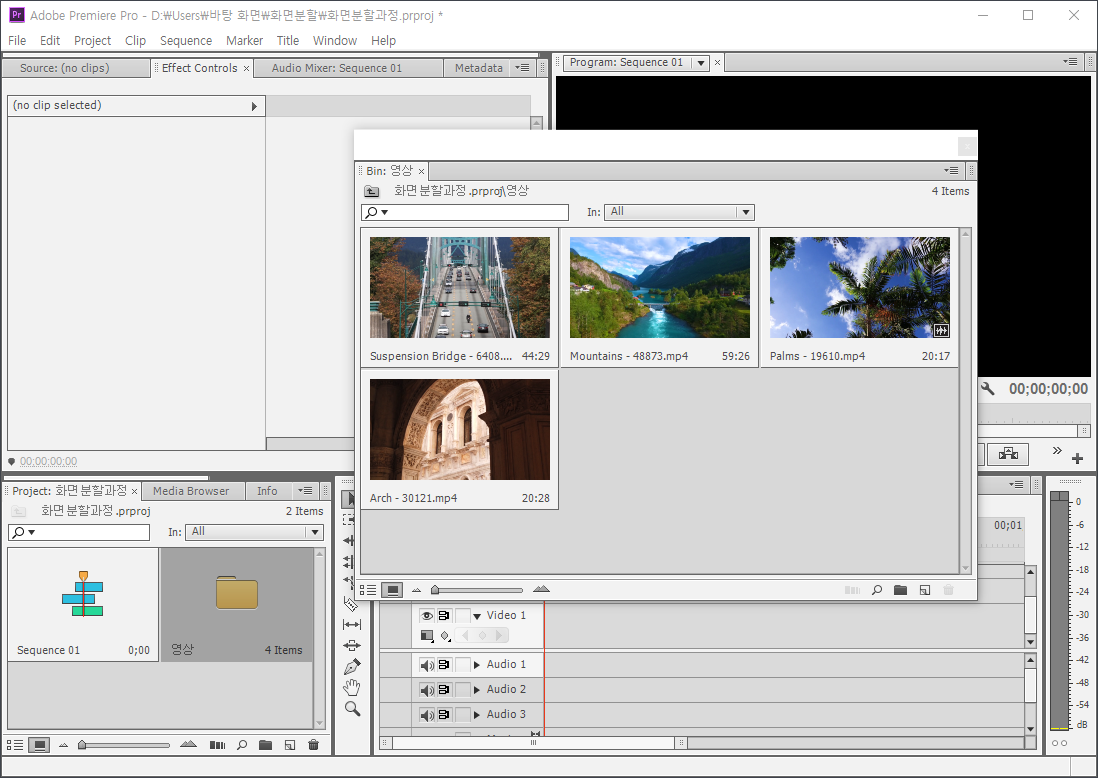
Task: Toggle track lock box on Video 1
Action: [x=462, y=616]
